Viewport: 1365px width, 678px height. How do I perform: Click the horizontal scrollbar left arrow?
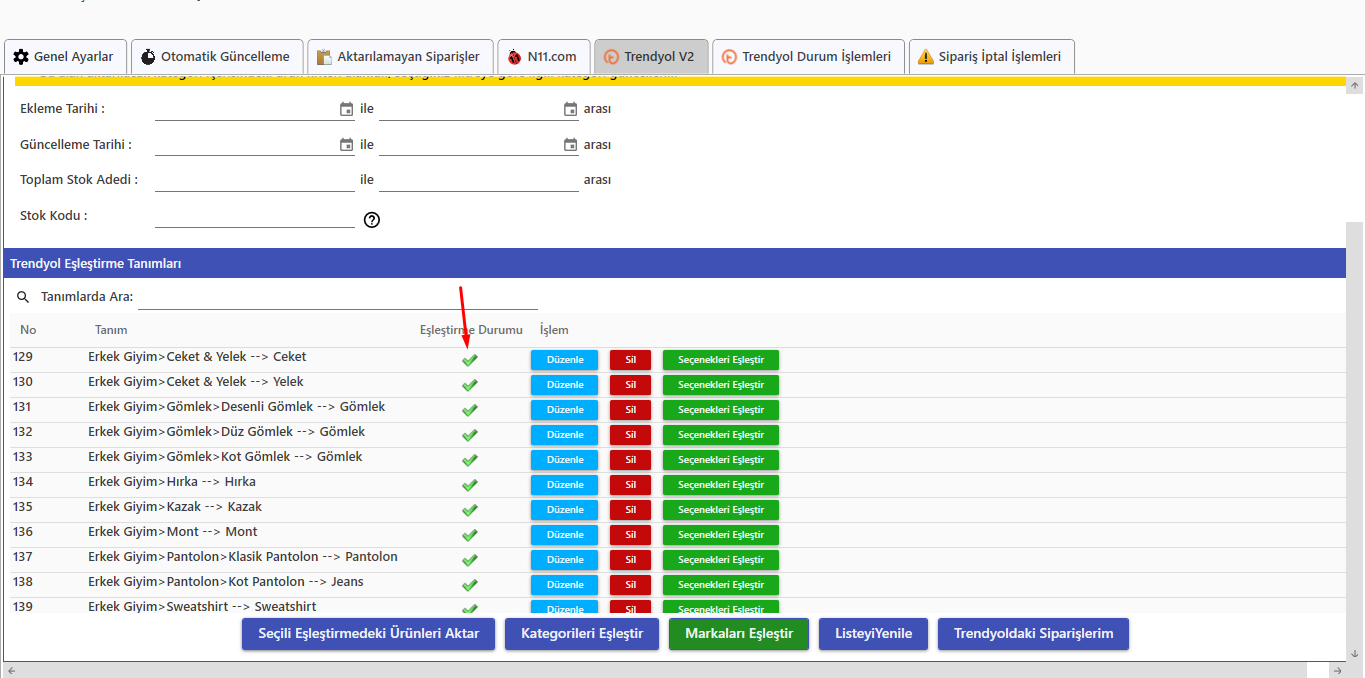click(x=10, y=670)
